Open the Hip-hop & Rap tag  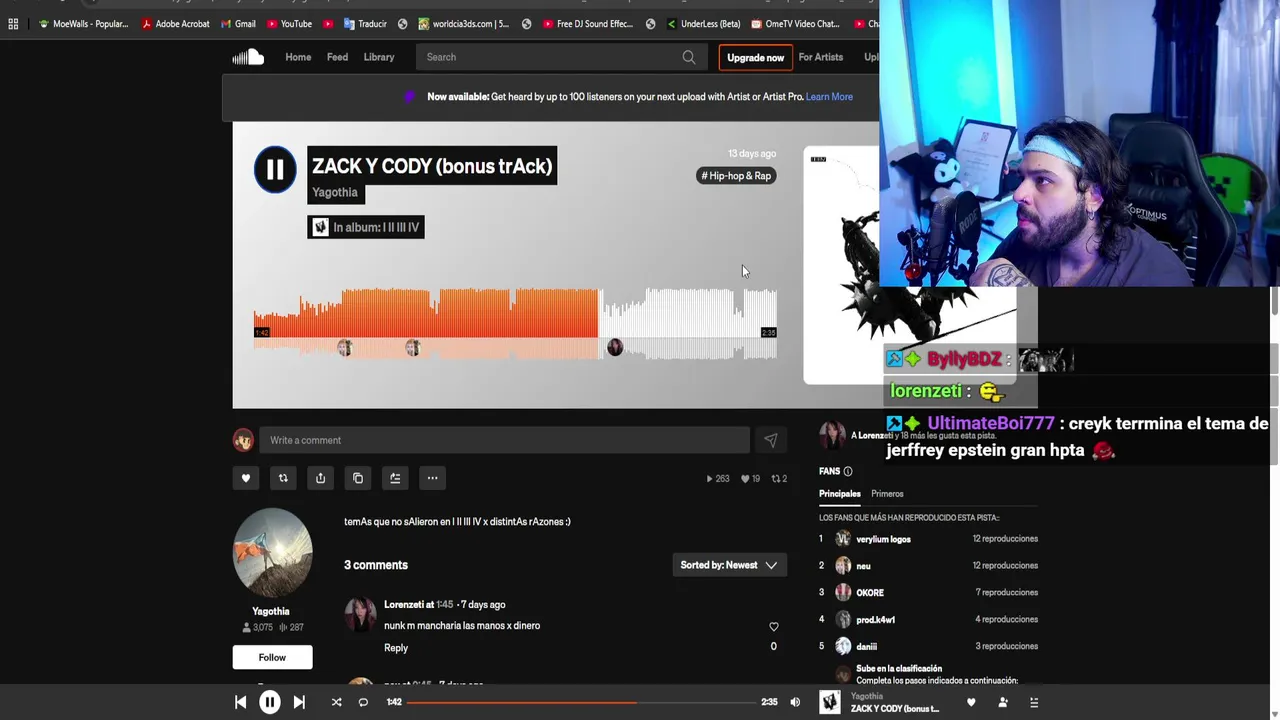736,176
